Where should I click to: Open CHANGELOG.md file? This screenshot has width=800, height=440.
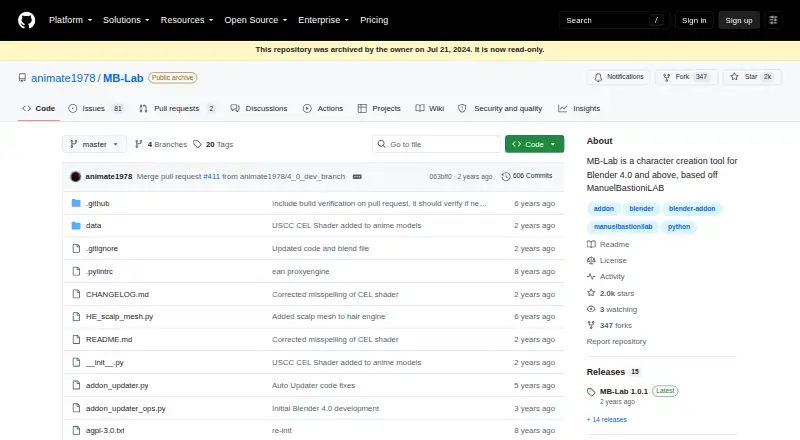[117, 295]
